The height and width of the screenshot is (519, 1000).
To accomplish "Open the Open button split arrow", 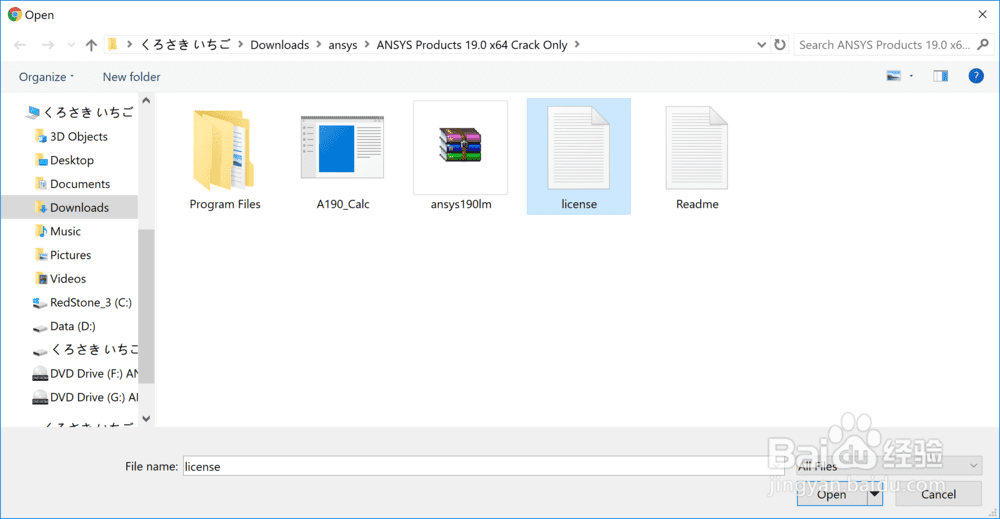I will click(x=874, y=494).
